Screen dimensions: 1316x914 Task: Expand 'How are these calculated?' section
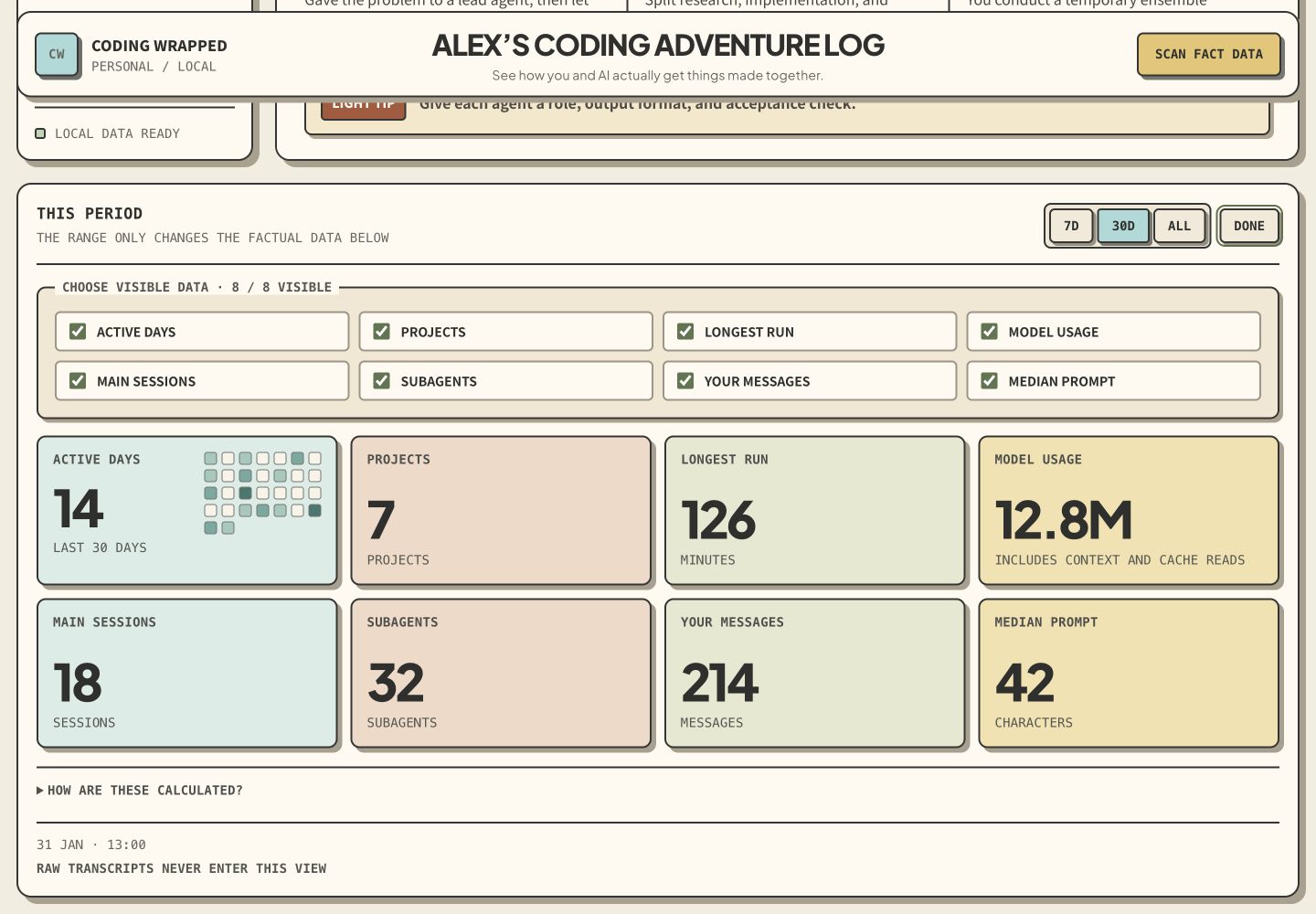point(140,791)
